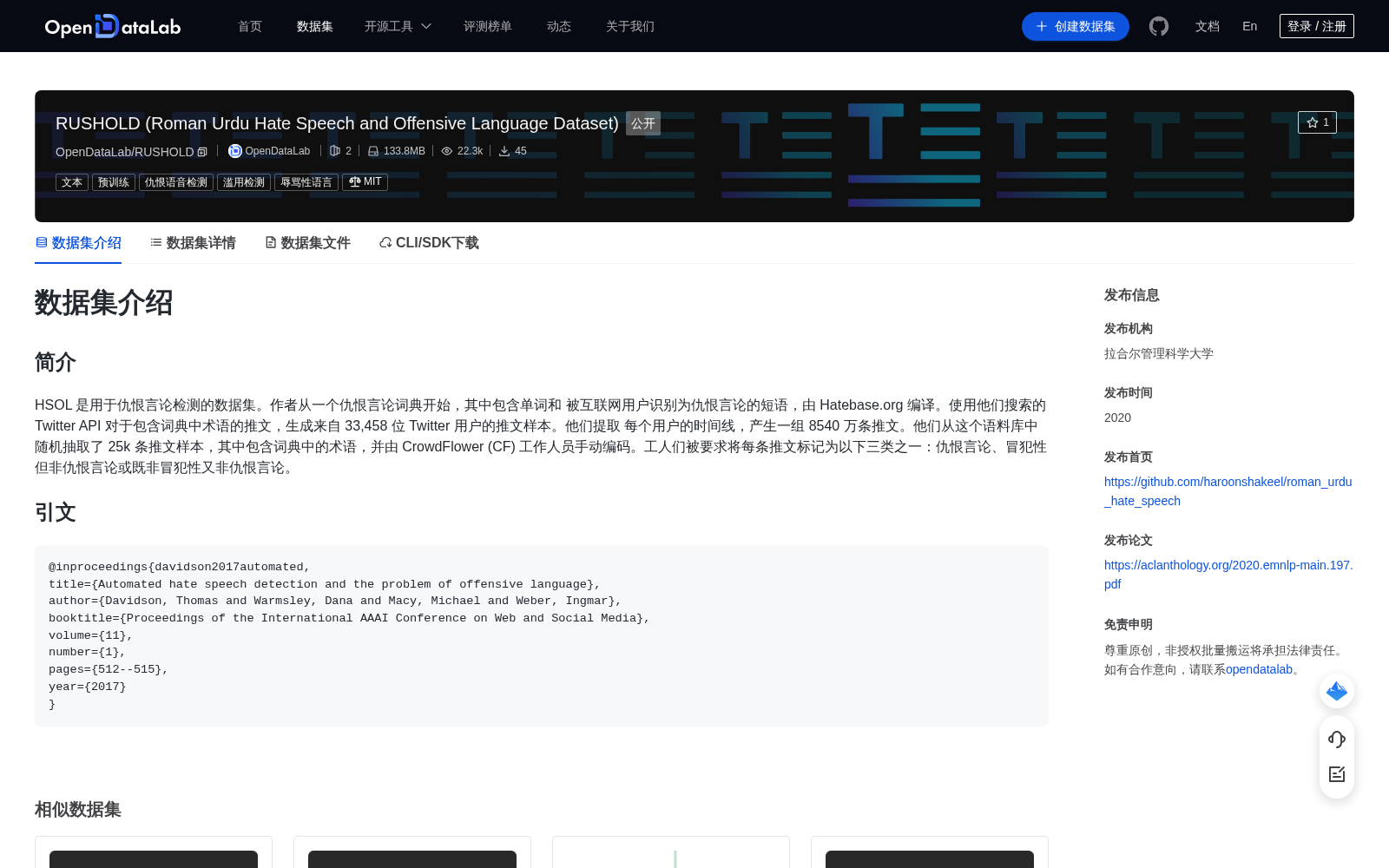Click the 发布信息 sidebar heading
1389x868 pixels.
(x=1132, y=295)
